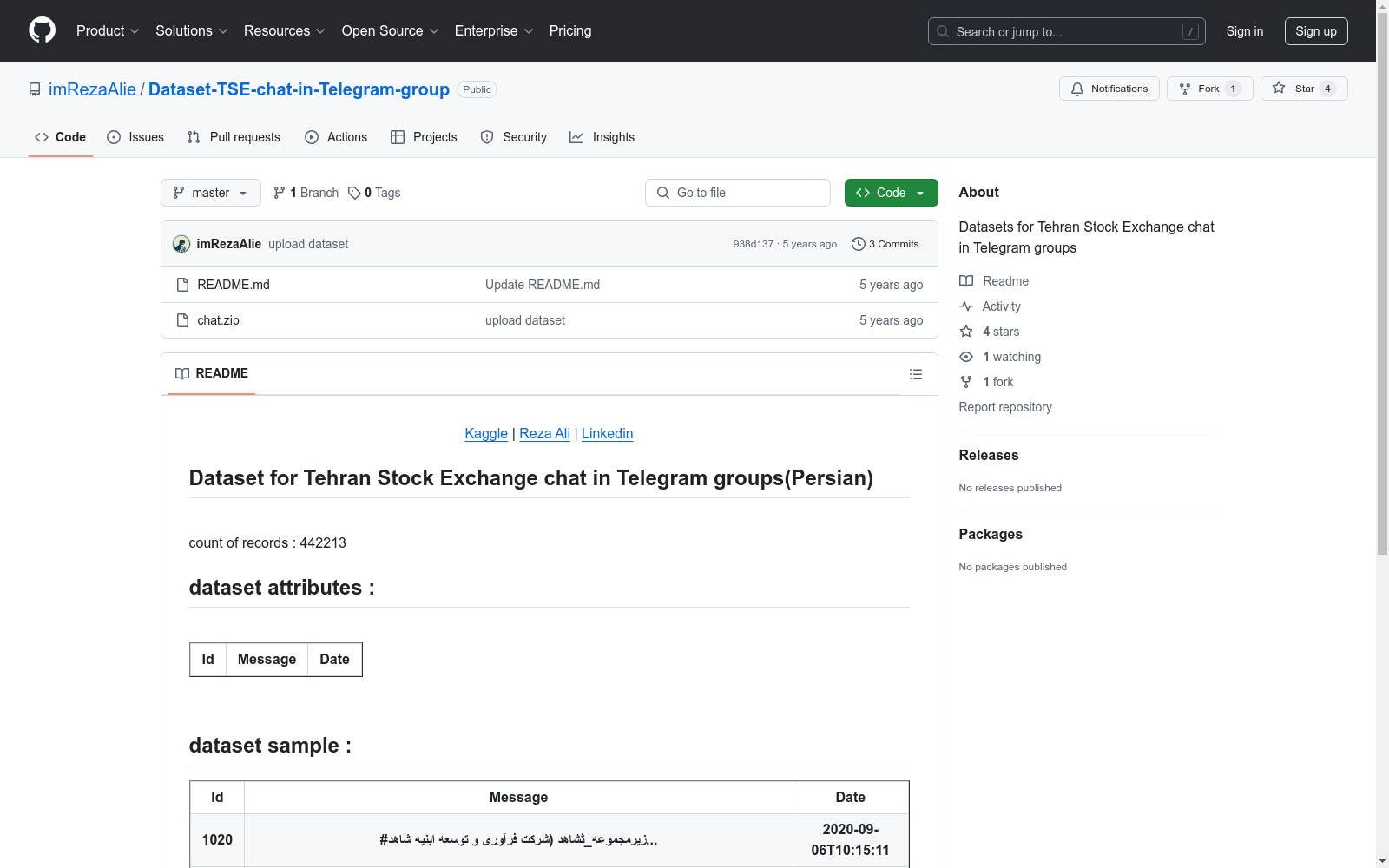Click the Sign in link

[x=1245, y=31]
